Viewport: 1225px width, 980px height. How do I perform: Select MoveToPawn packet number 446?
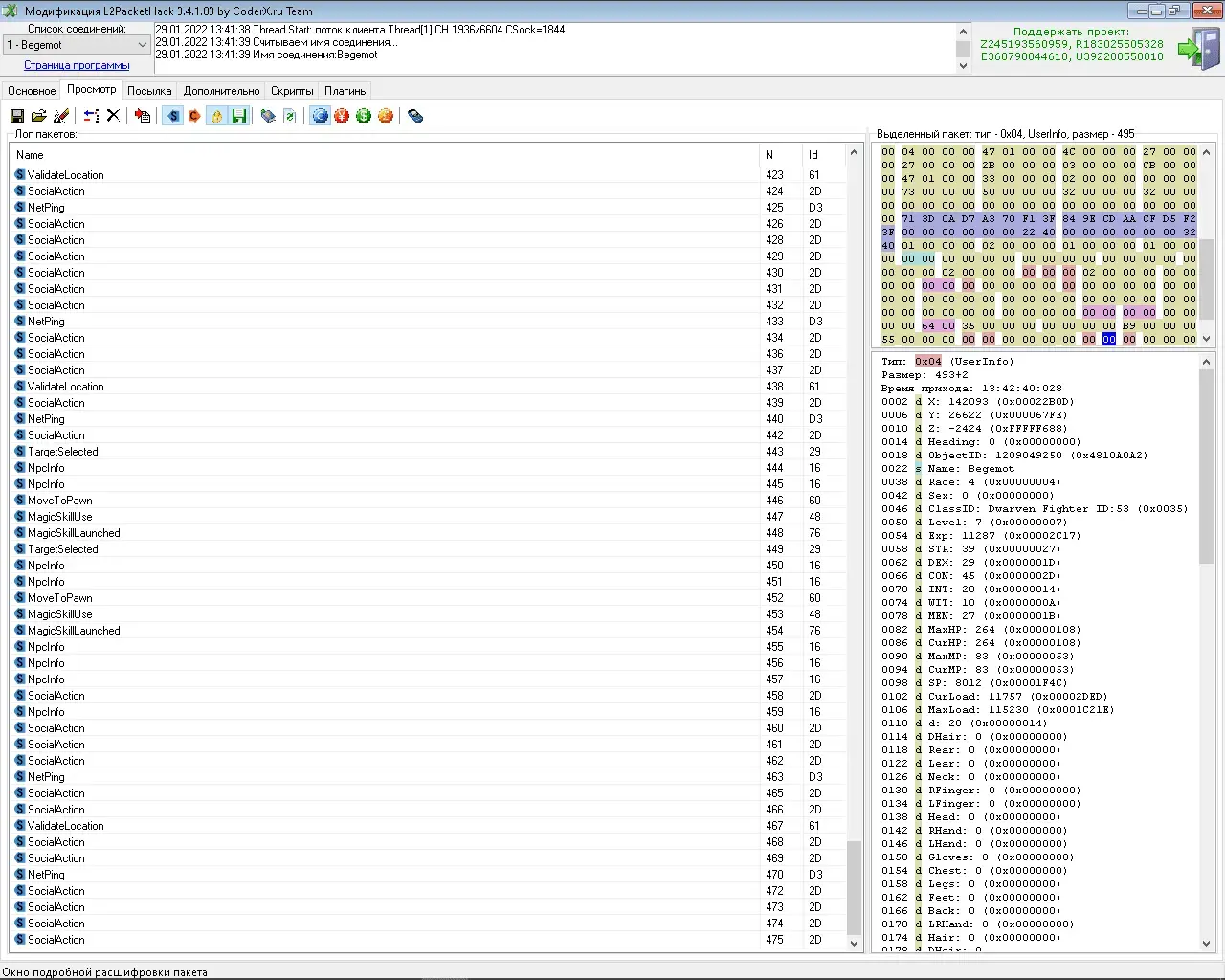(429, 501)
